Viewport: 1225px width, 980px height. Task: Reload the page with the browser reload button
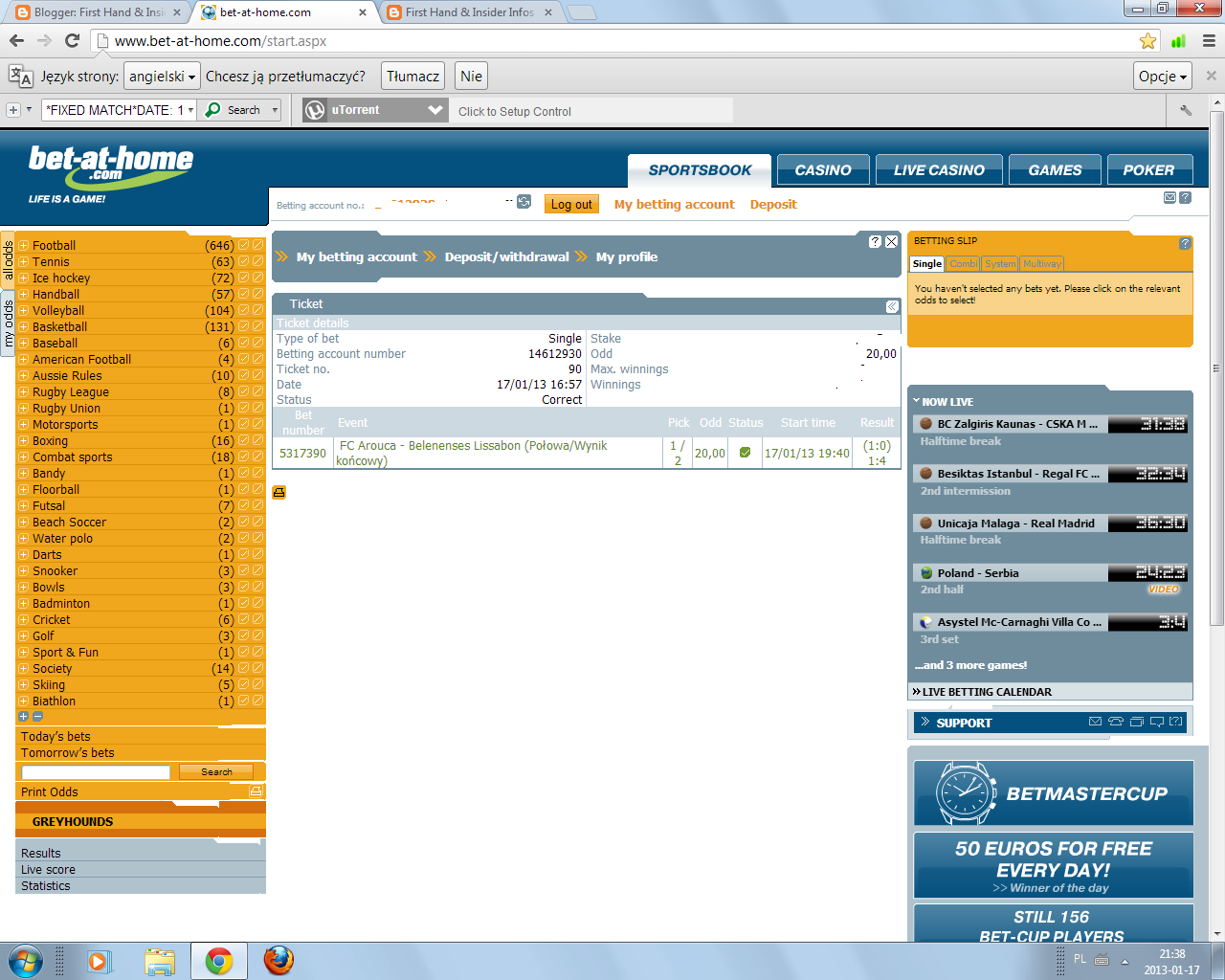(72, 40)
